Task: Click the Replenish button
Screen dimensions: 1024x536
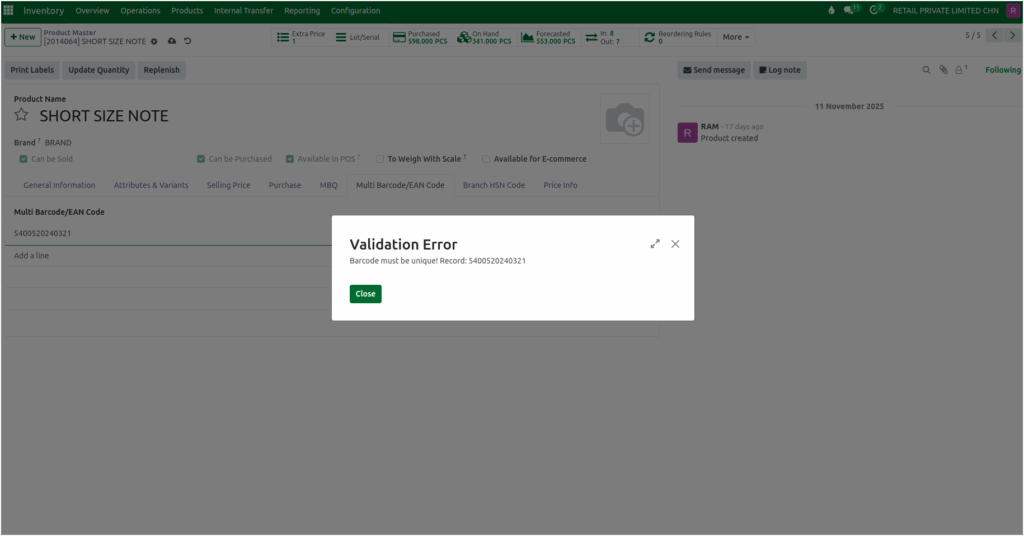Action: click(x=161, y=70)
